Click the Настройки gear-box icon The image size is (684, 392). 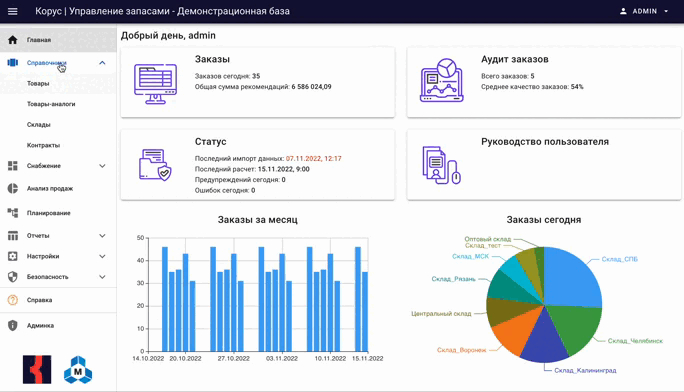[13, 256]
